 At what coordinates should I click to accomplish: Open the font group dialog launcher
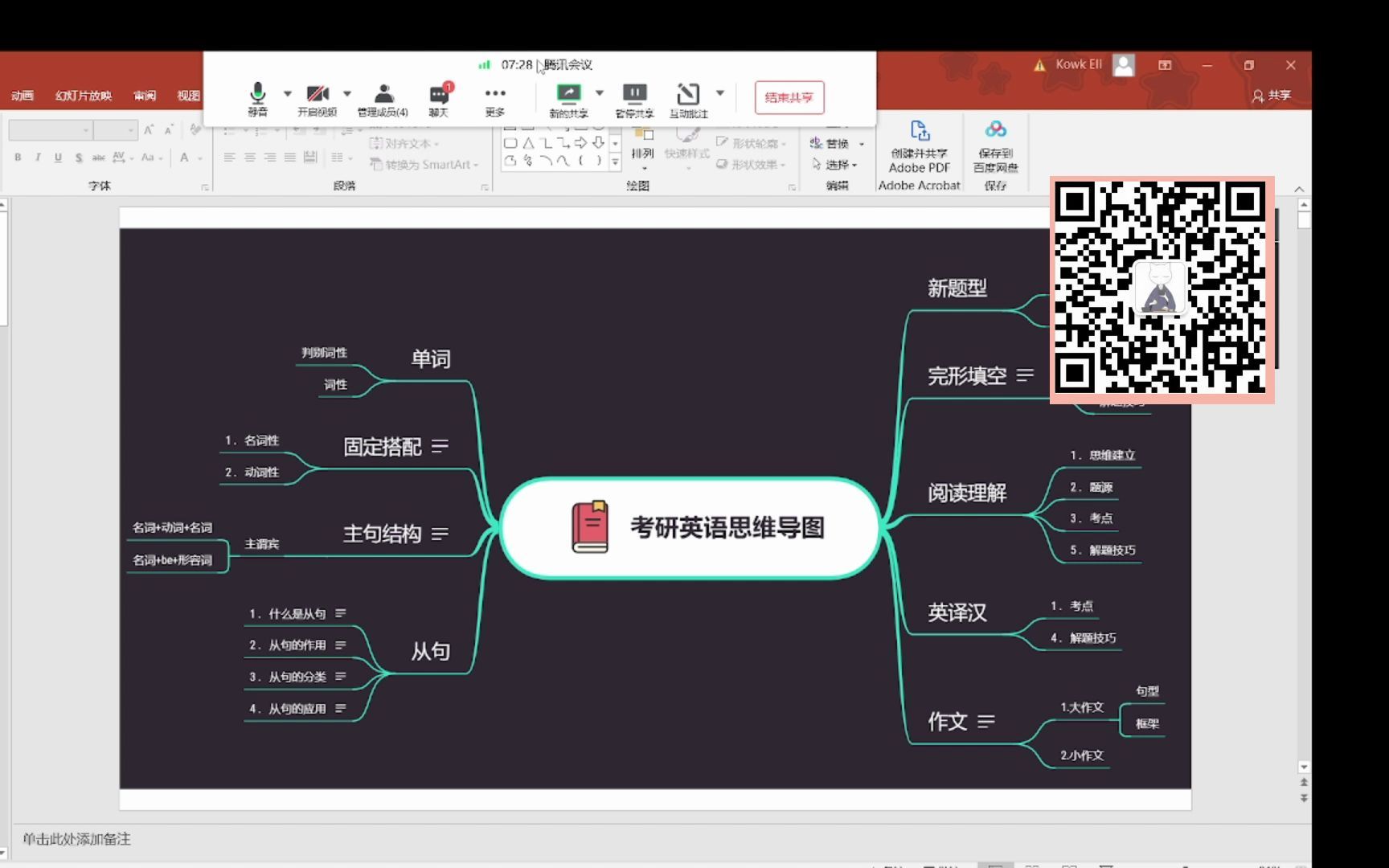pyautogui.click(x=205, y=187)
